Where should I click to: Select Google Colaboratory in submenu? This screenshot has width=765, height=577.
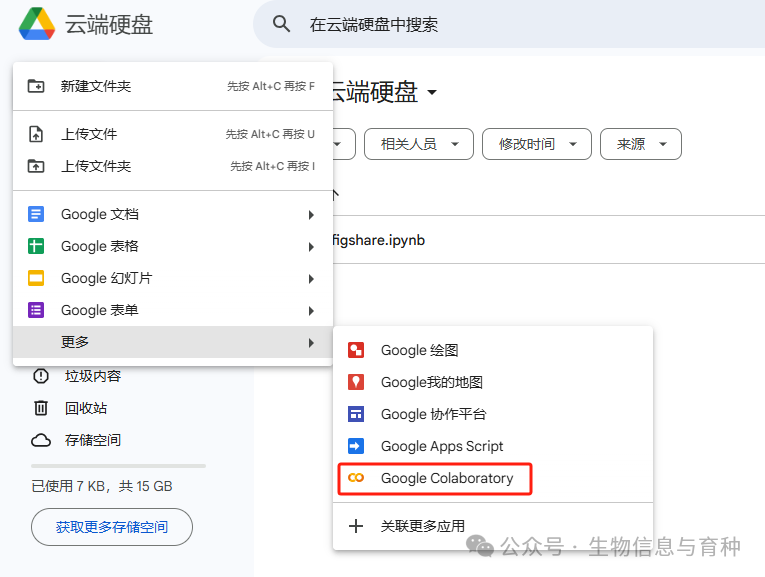point(493,478)
